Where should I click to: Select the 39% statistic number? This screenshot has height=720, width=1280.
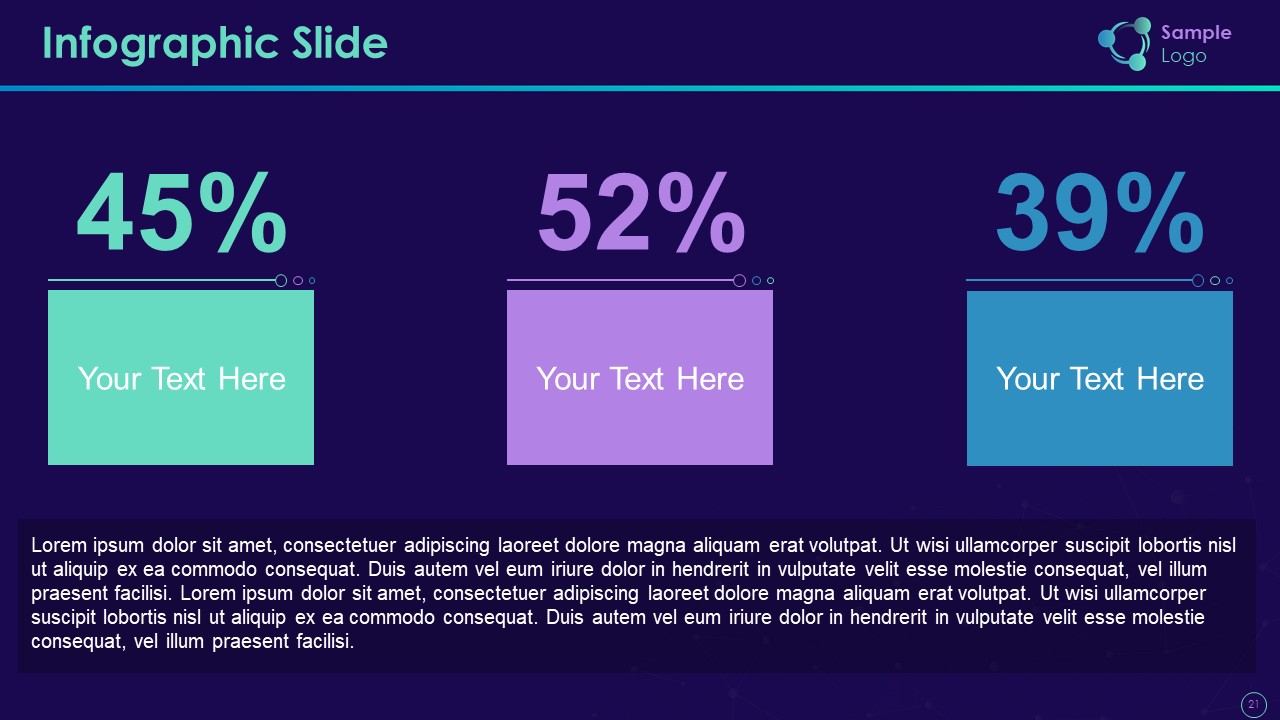[x=1099, y=213]
